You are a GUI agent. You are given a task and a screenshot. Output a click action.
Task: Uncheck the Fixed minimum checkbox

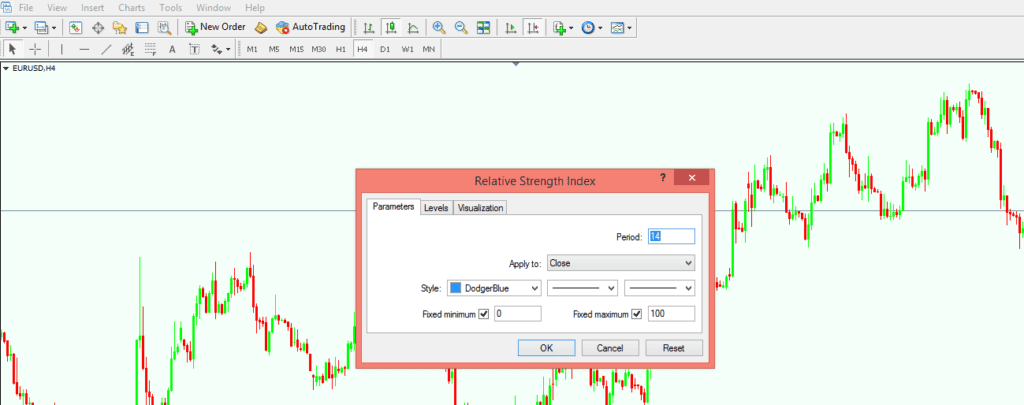tap(484, 314)
